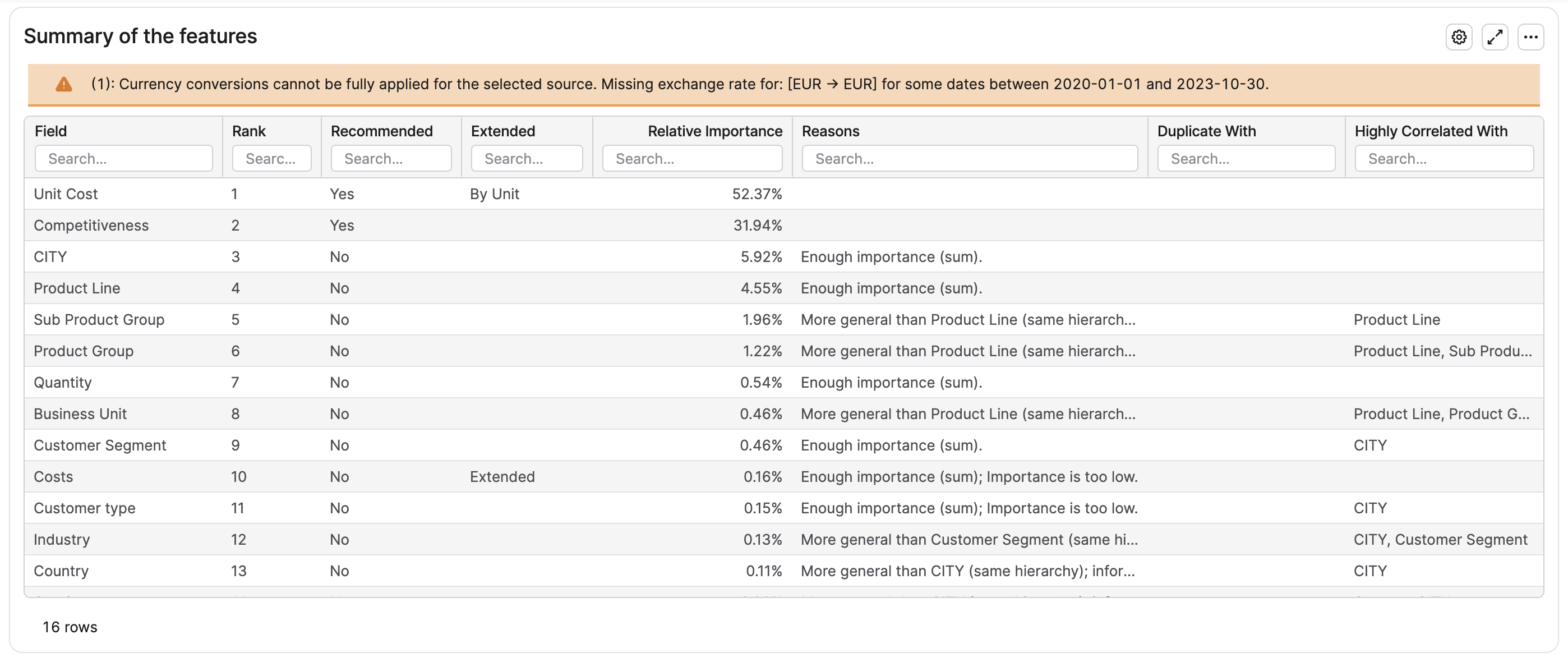Click the Field column search box
This screenshot has width=1568, height=662.
(123, 158)
